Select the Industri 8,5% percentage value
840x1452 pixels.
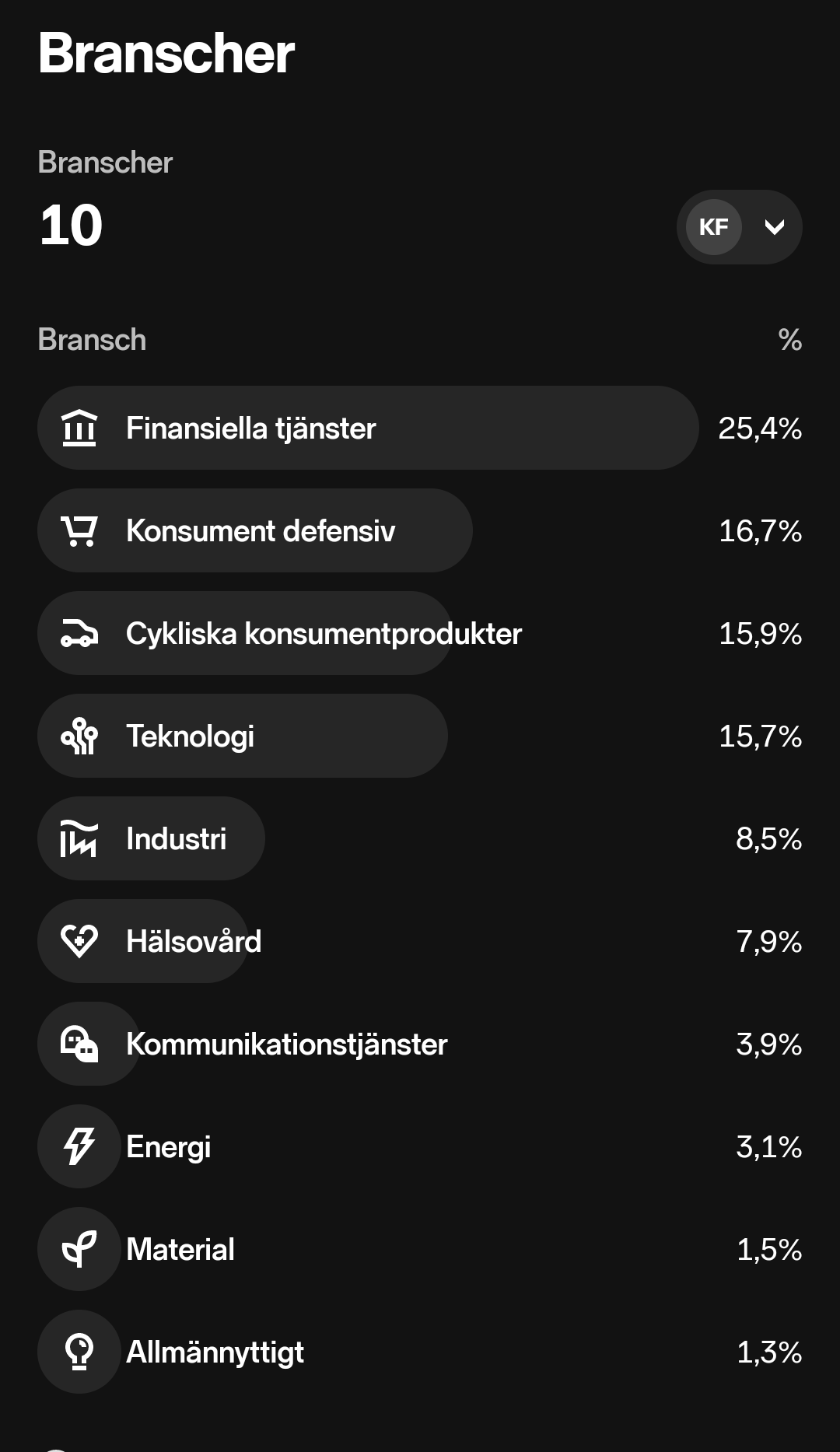coord(768,839)
